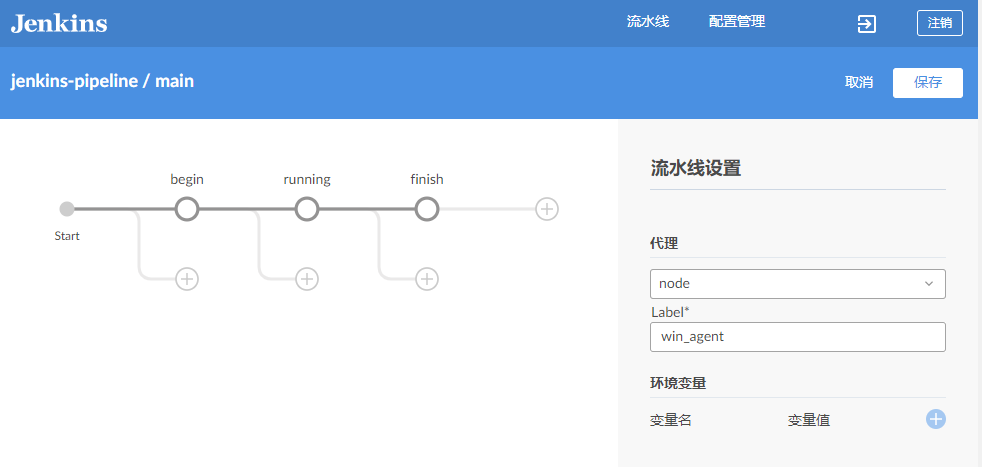The image size is (982, 467).
Task: Click the Label field containing win_agent
Action: pyautogui.click(x=798, y=337)
